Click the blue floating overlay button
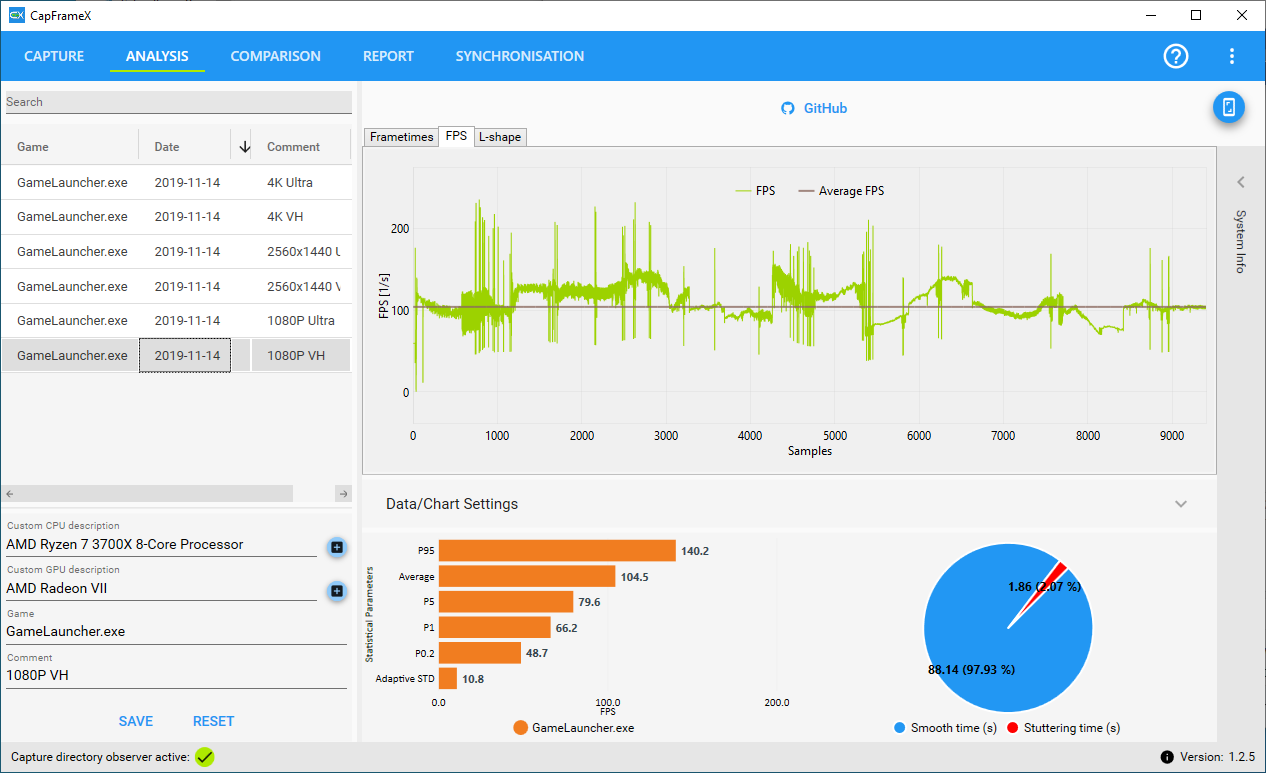The width and height of the screenshot is (1266, 773). coord(1229,107)
